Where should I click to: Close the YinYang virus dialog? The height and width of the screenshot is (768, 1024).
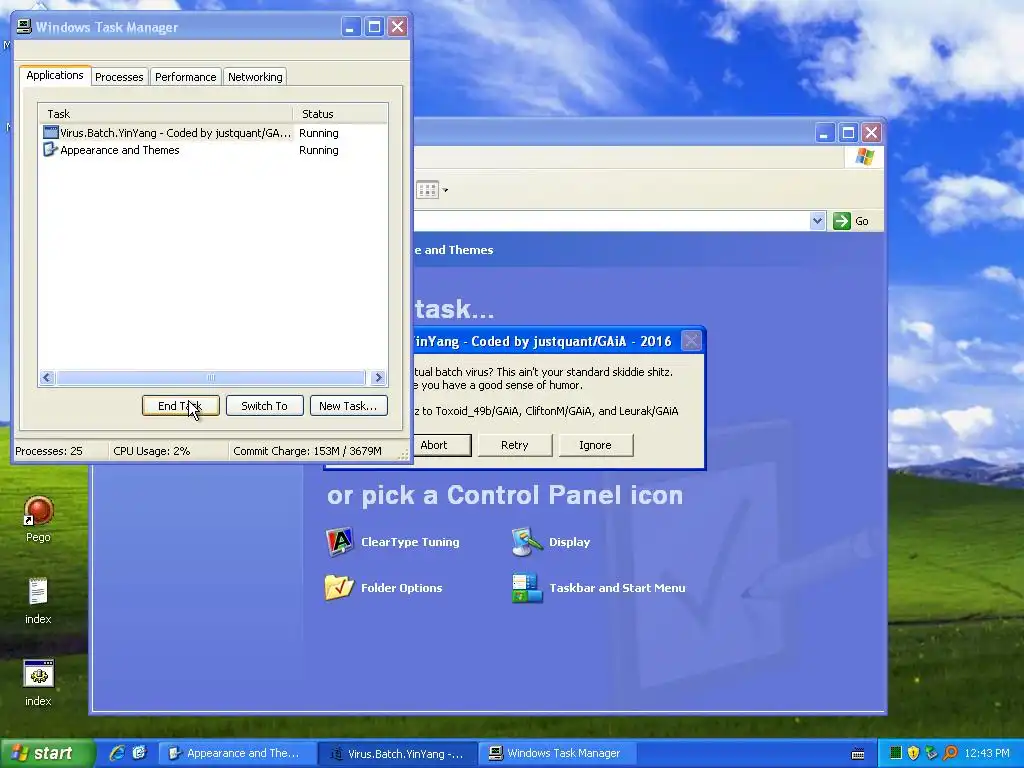[691, 340]
